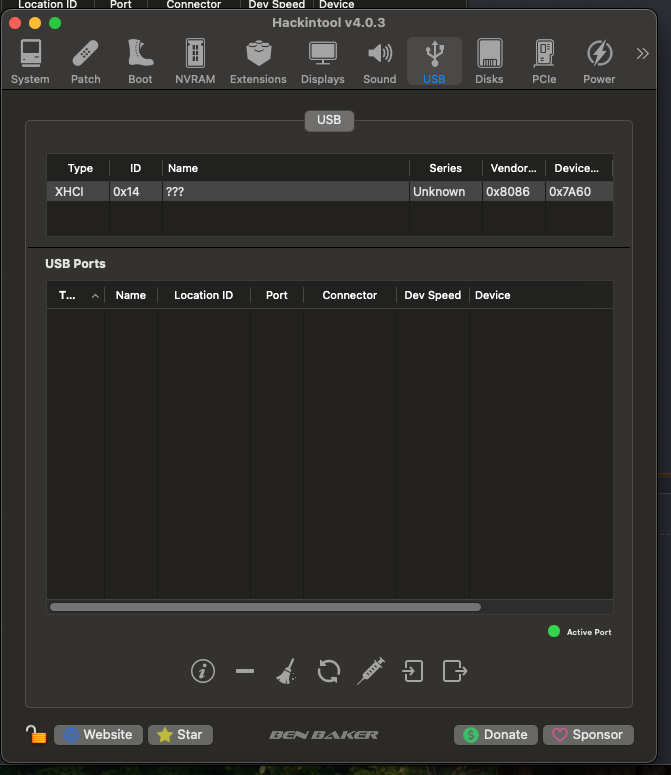Click the Star button
This screenshot has width=671, height=775.
[x=180, y=734]
